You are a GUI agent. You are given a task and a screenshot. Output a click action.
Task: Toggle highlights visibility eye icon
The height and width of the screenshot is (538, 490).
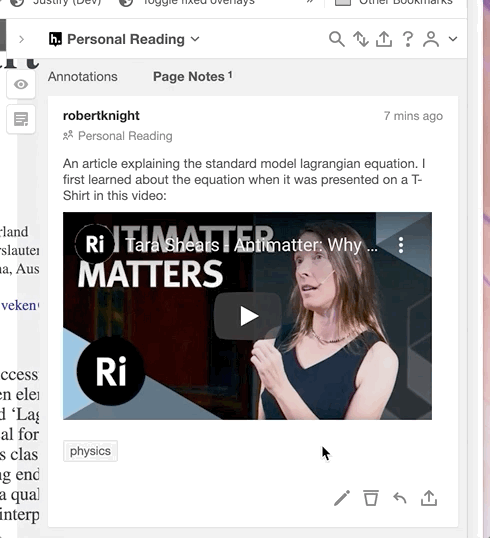(x=21, y=84)
